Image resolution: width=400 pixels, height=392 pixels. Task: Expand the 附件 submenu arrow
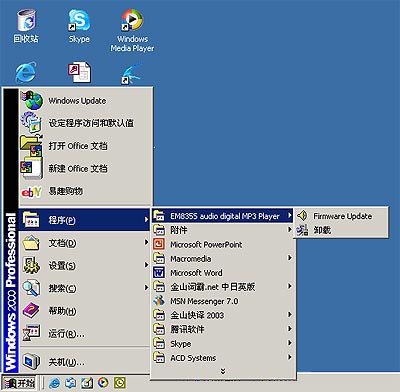click(x=290, y=229)
